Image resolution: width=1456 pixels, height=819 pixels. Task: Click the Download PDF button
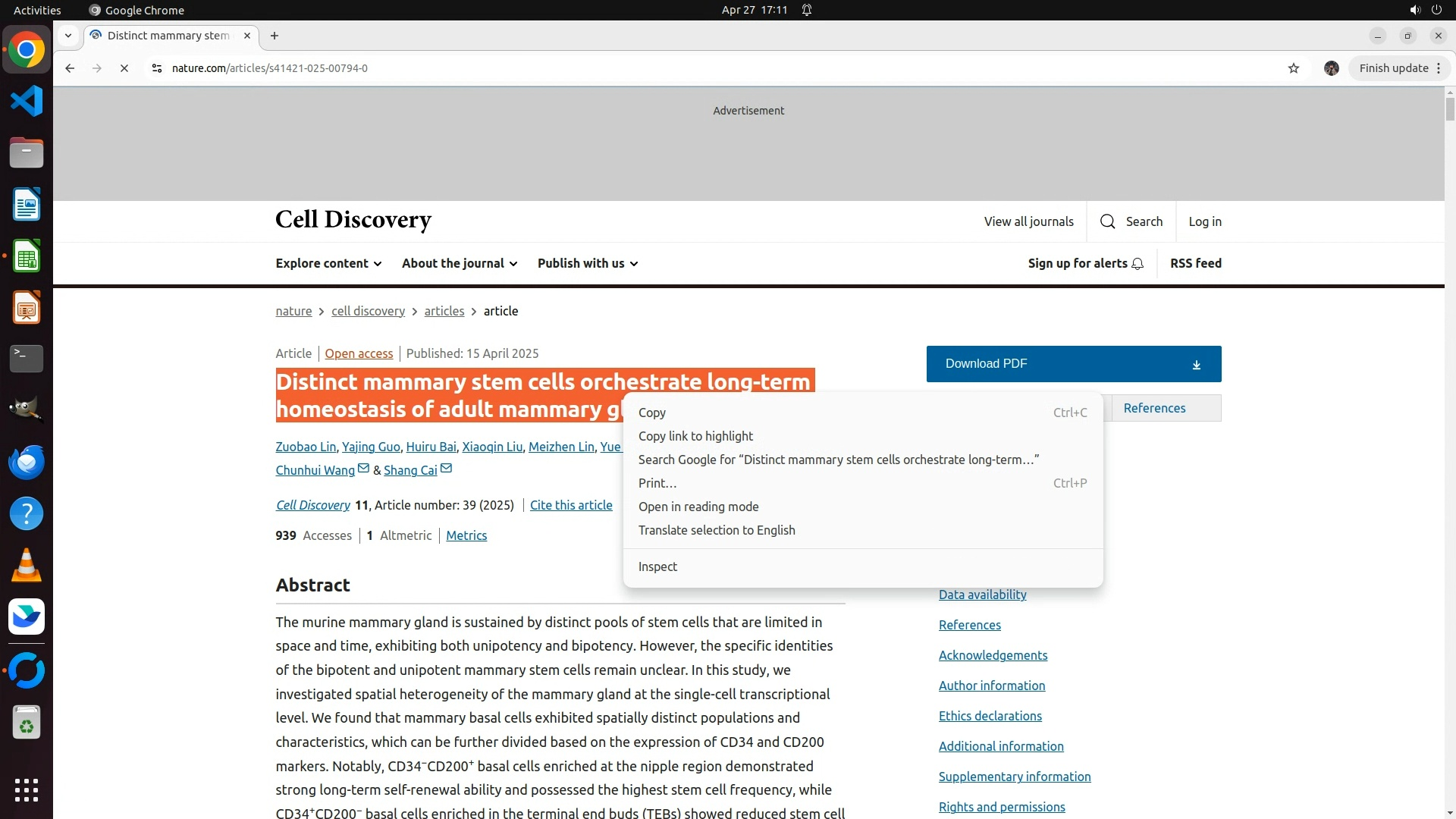point(1073,364)
